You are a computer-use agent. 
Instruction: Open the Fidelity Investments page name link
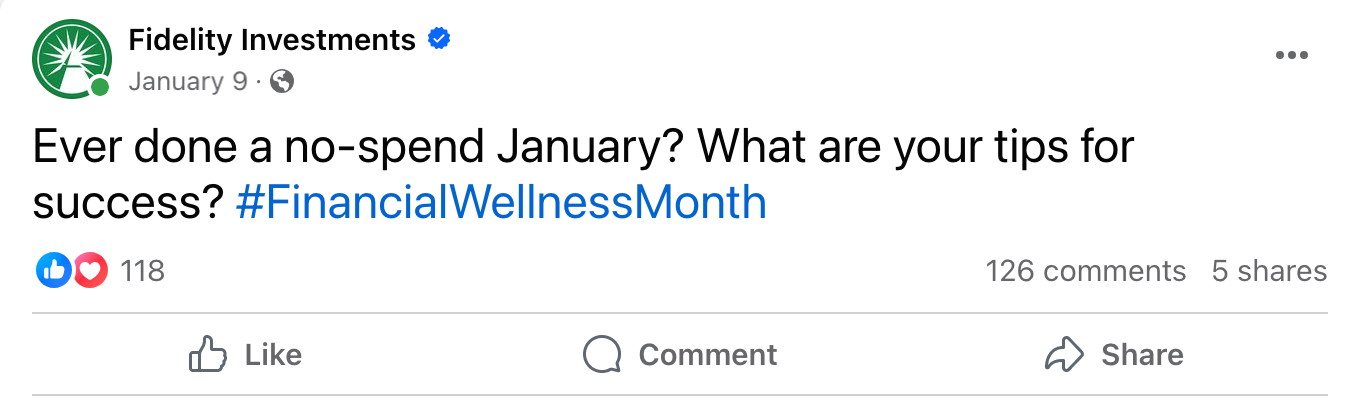(x=272, y=41)
